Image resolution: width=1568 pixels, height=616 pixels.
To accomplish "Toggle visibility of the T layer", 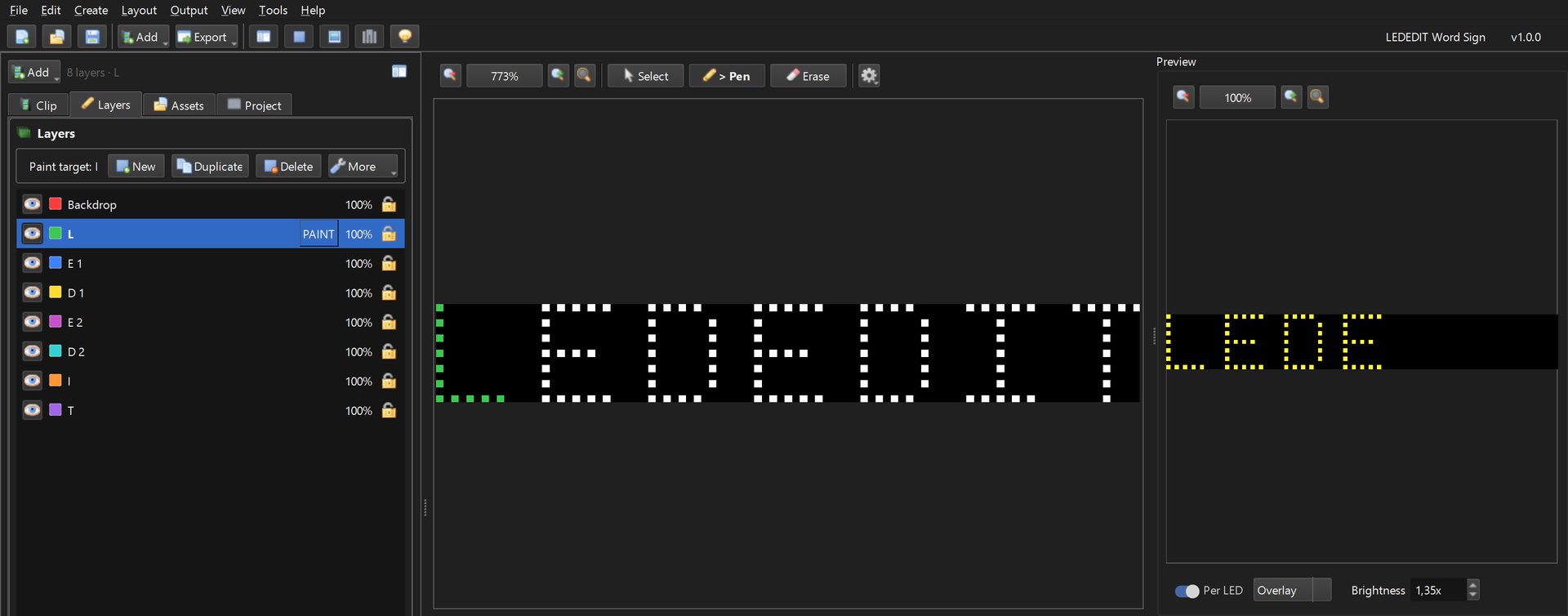I will 32,410.
